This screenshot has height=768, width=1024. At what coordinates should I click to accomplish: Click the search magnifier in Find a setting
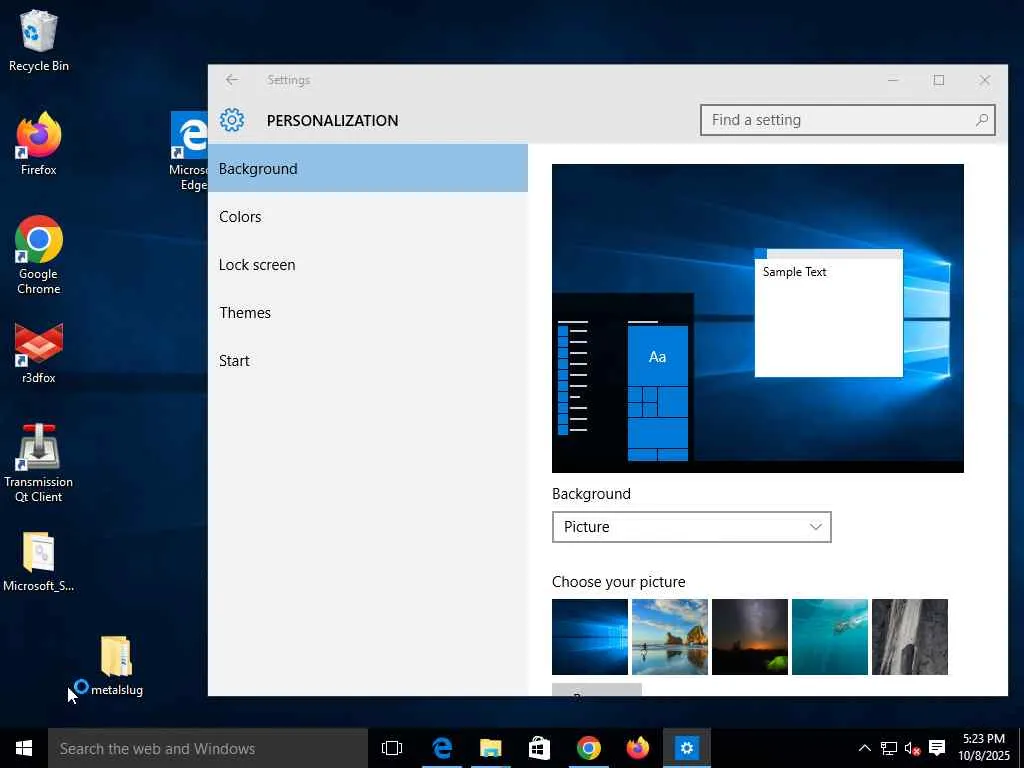pos(982,120)
